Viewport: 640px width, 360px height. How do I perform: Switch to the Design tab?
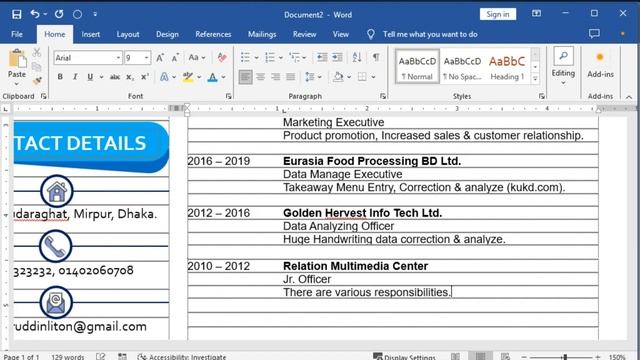[167, 34]
